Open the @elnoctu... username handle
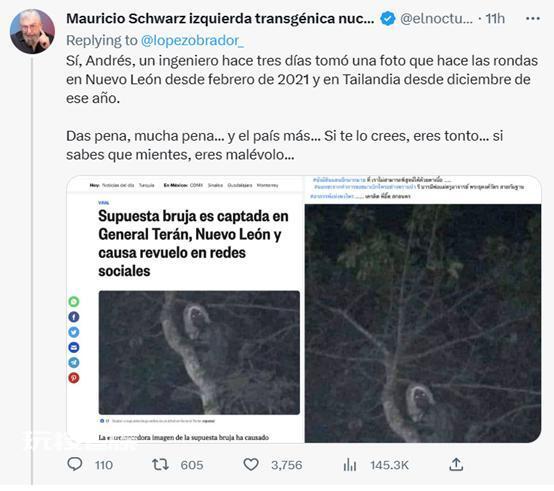The image size is (554, 491). click(436, 19)
